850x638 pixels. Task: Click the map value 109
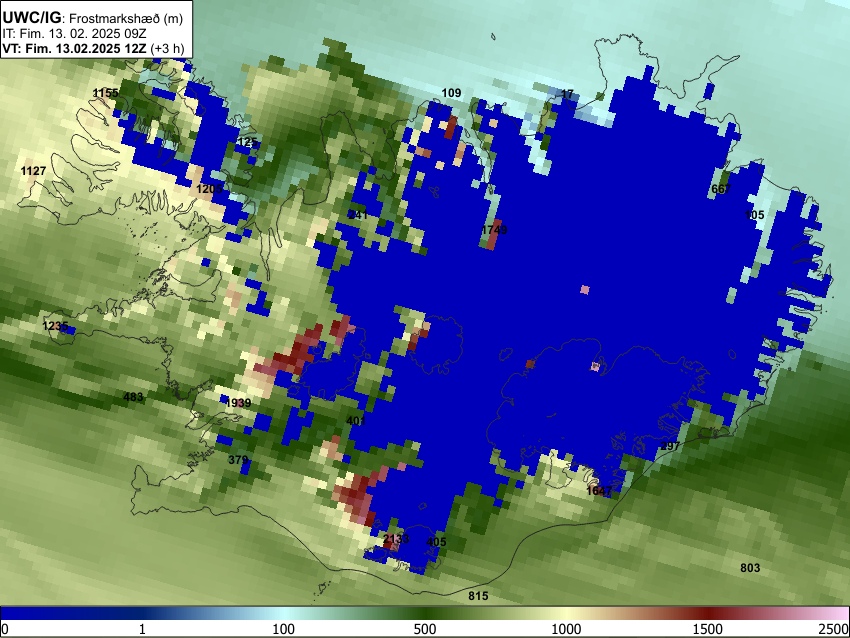click(451, 93)
